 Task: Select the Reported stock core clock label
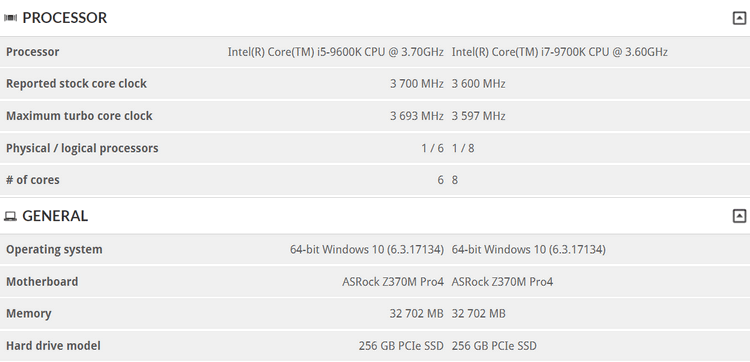(x=76, y=84)
